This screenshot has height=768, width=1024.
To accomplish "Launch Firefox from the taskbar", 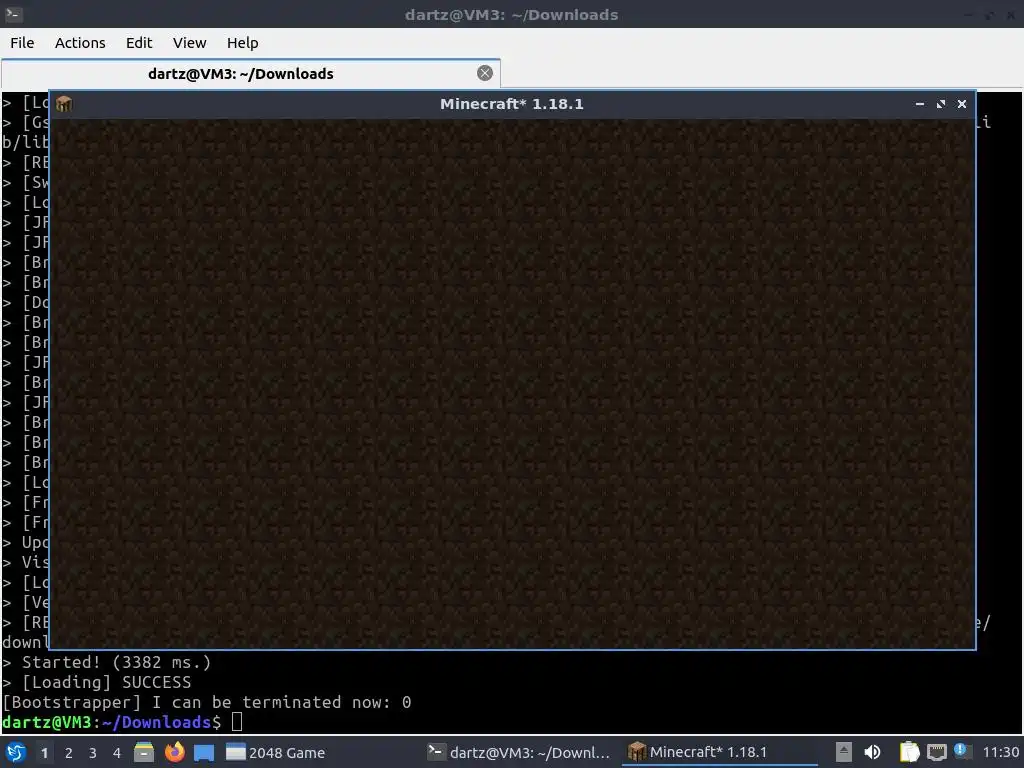I will pyautogui.click(x=174, y=752).
